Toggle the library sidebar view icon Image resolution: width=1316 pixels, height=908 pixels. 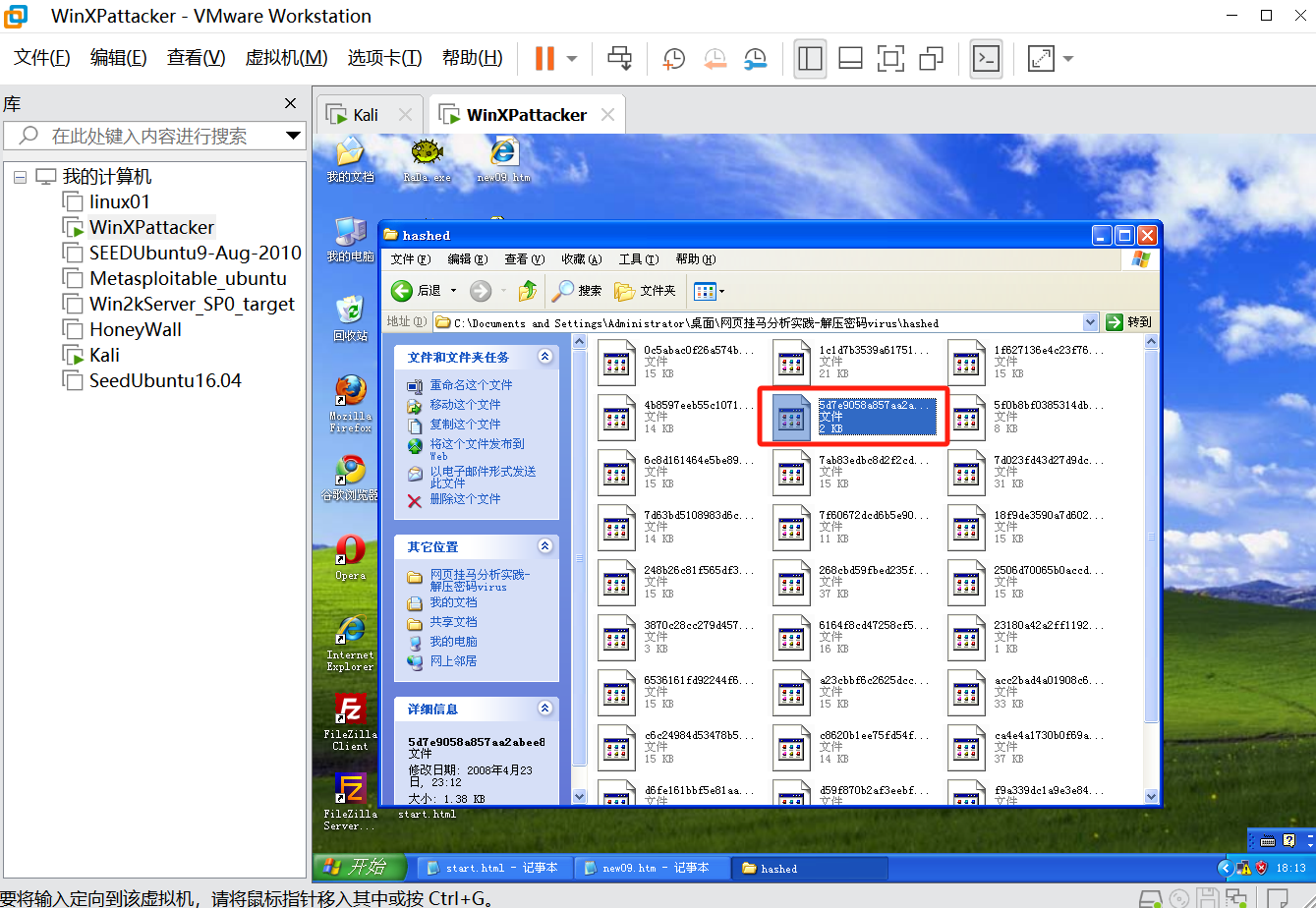[810, 59]
